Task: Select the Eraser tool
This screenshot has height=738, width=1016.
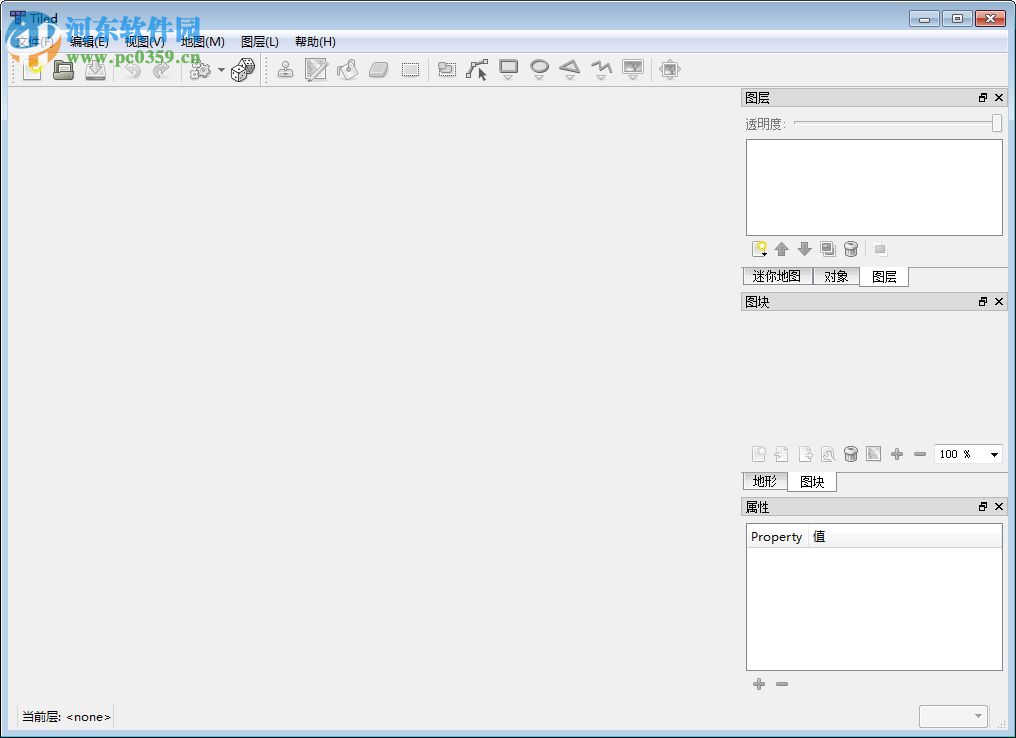Action: click(378, 70)
